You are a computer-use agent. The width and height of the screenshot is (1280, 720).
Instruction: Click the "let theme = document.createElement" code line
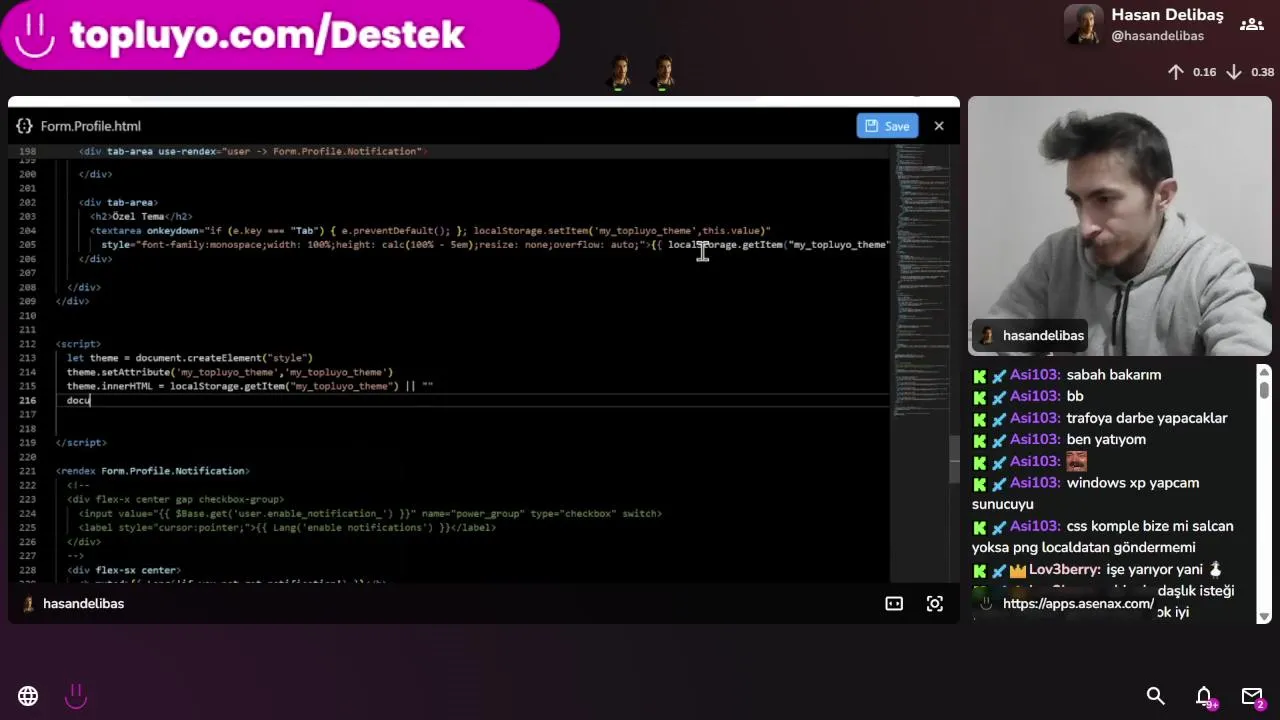coord(190,358)
